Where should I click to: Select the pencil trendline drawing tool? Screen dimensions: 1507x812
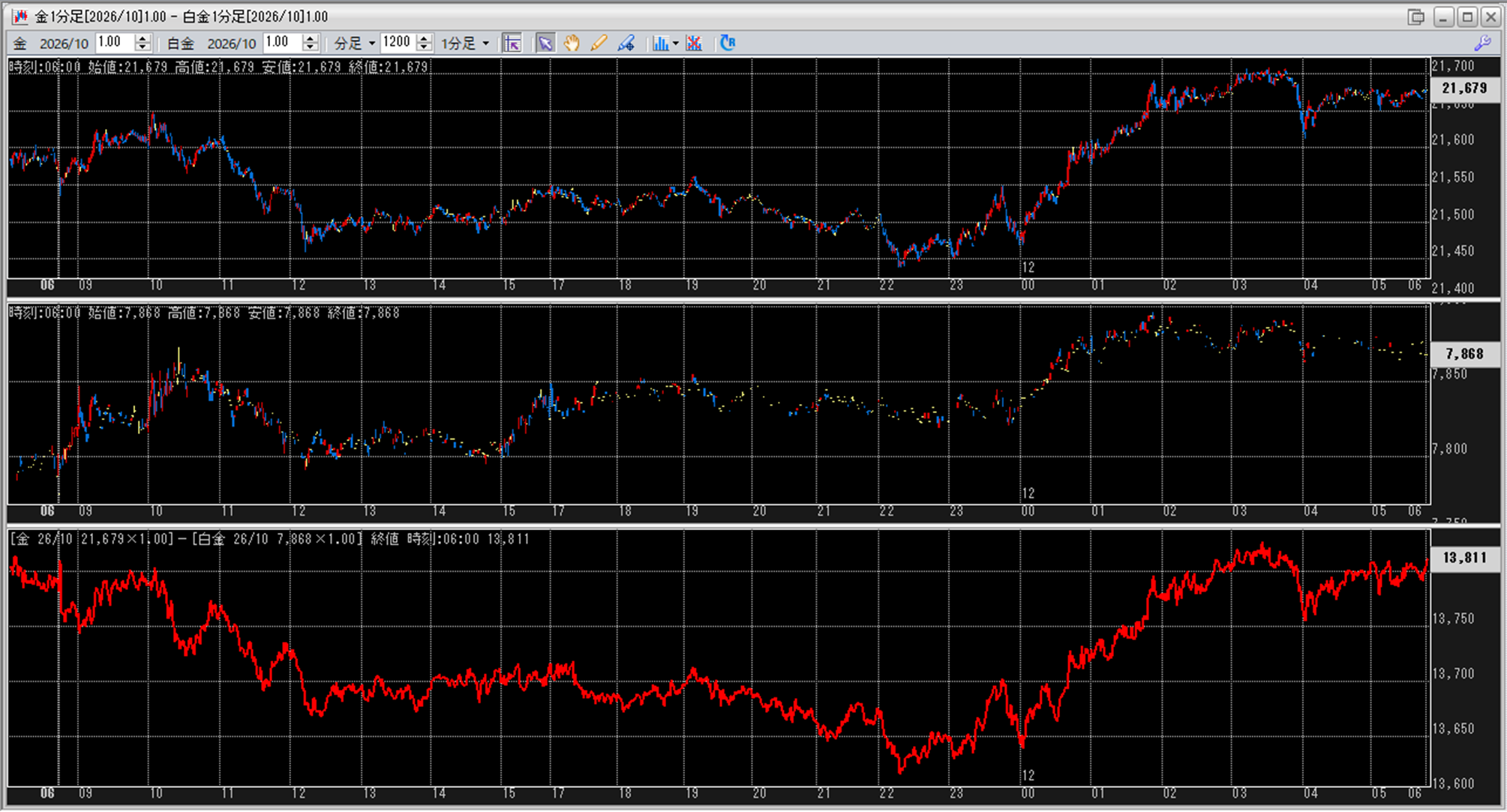[x=599, y=43]
